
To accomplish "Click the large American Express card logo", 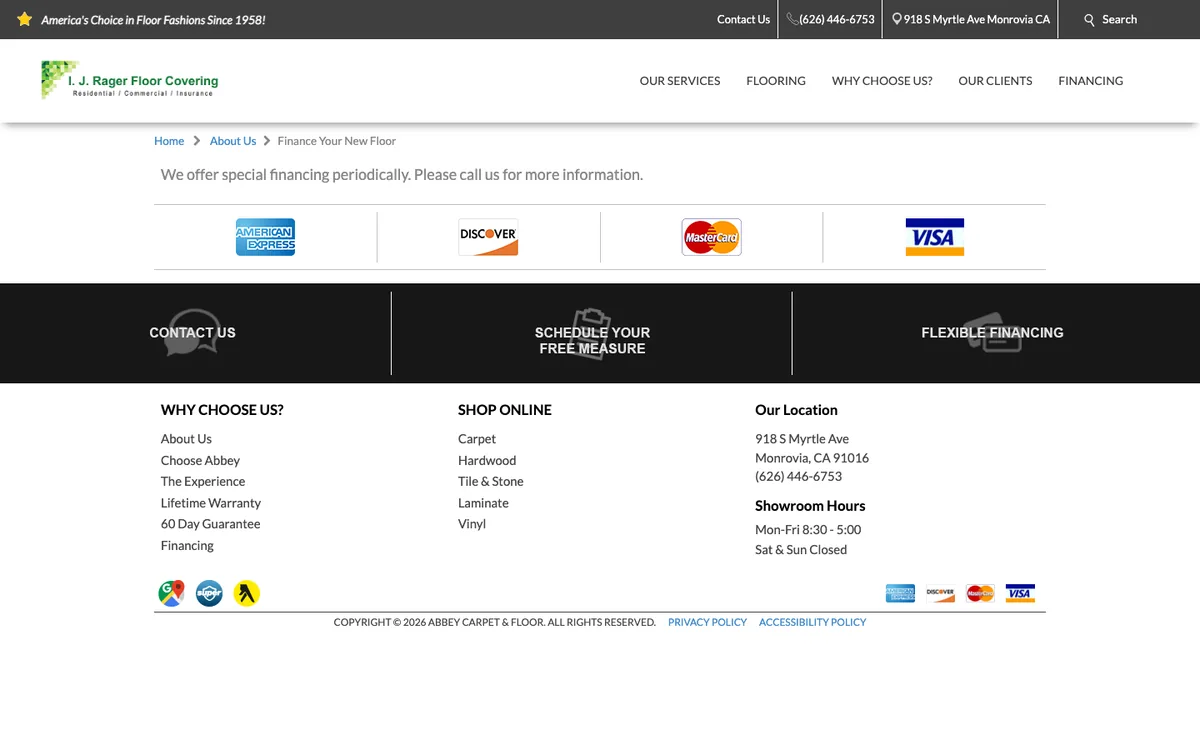I will [265, 237].
